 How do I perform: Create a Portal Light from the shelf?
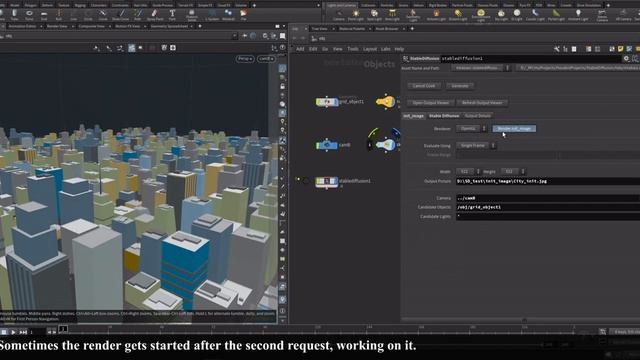(556, 16)
